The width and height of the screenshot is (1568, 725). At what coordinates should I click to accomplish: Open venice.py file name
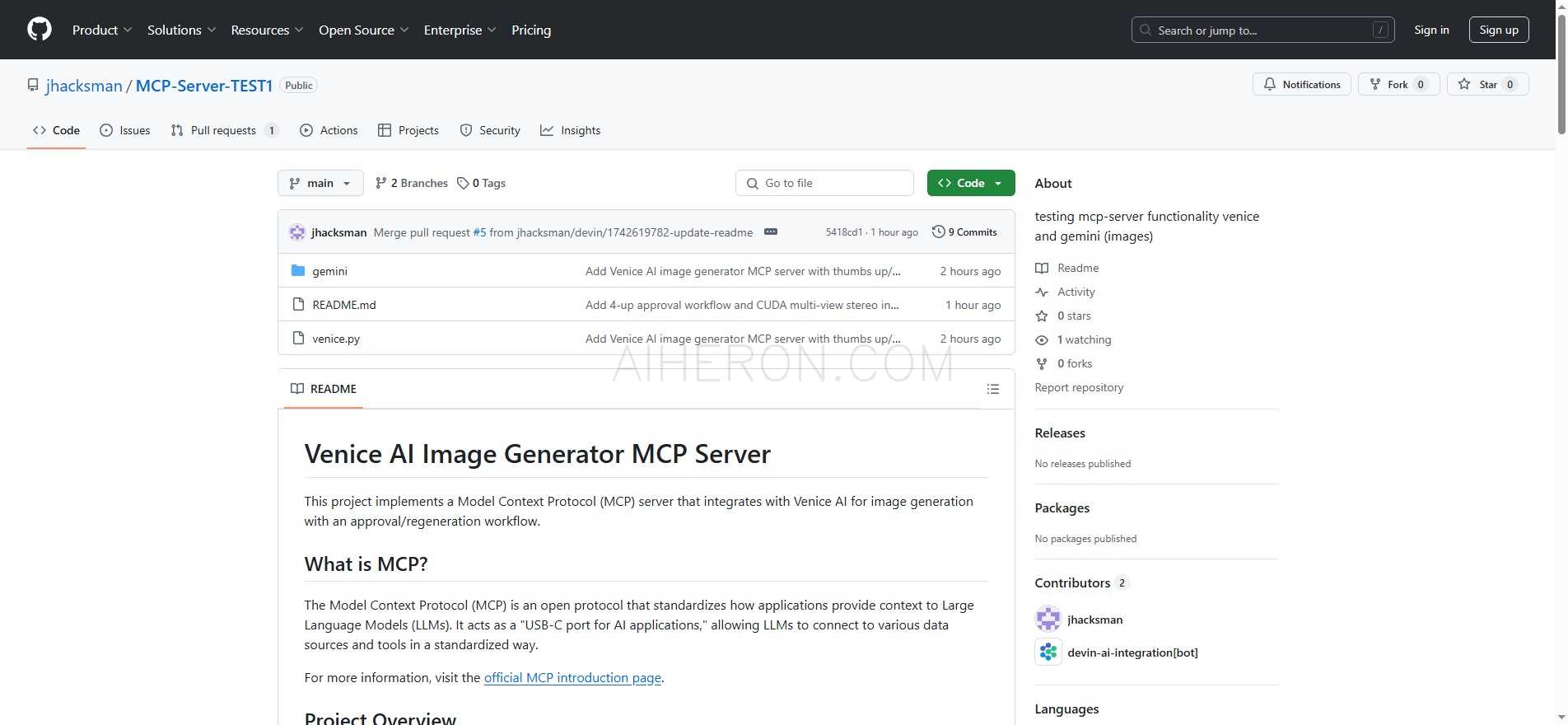(336, 339)
